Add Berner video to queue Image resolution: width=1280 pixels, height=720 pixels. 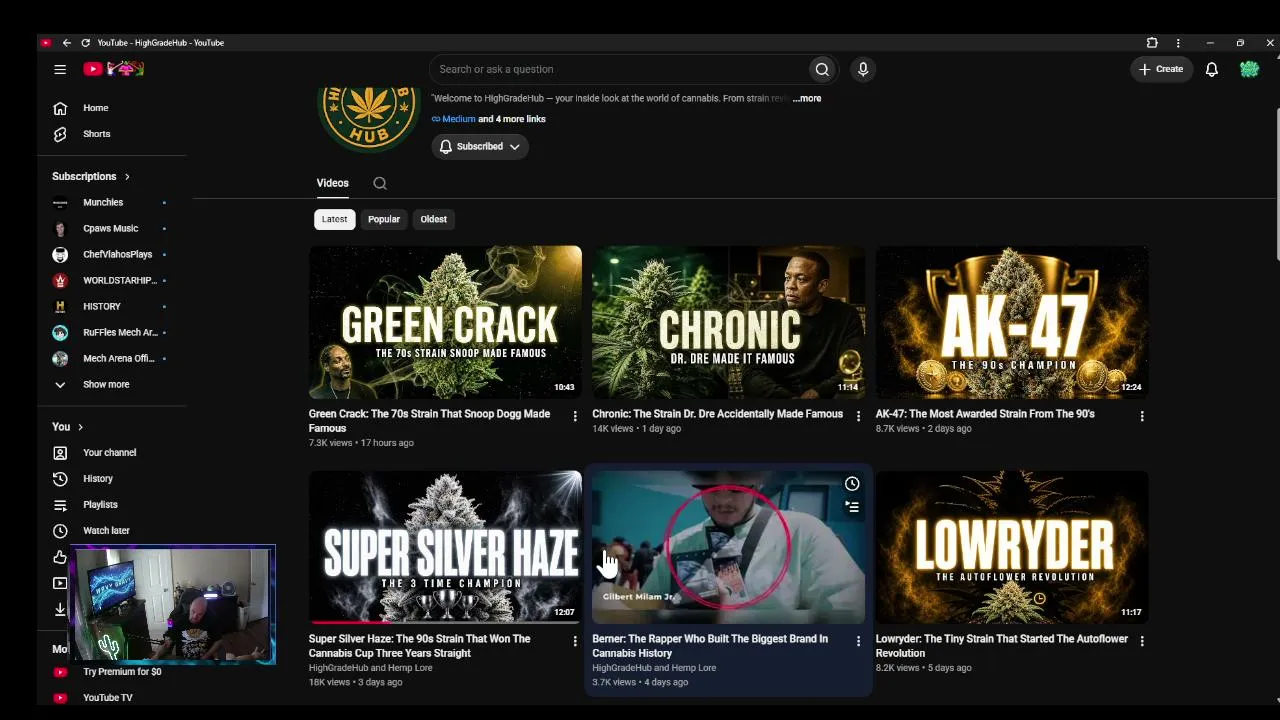852,507
